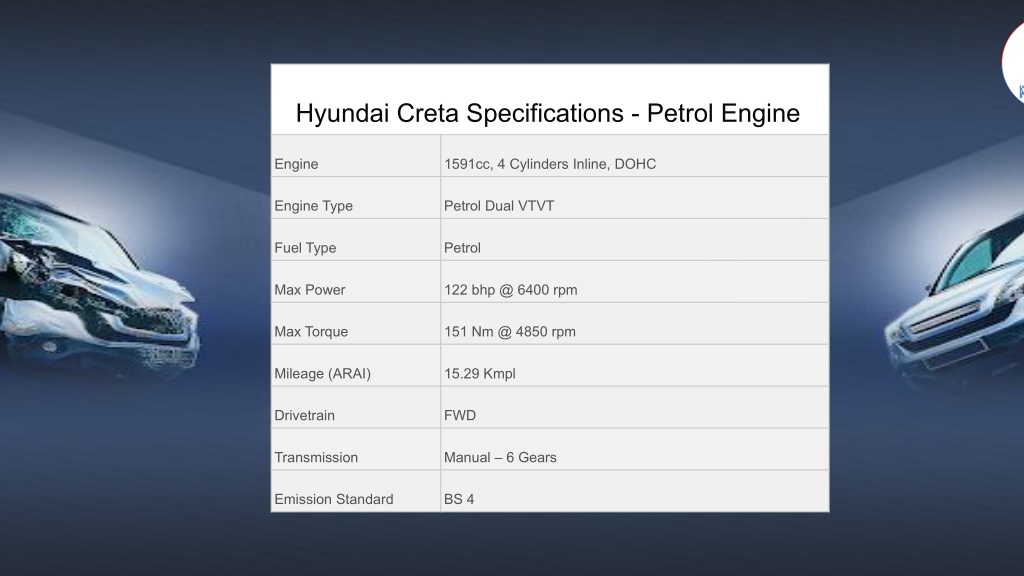Click the Max Power label
Image resolution: width=1024 pixels, height=576 pixels.
pos(310,289)
